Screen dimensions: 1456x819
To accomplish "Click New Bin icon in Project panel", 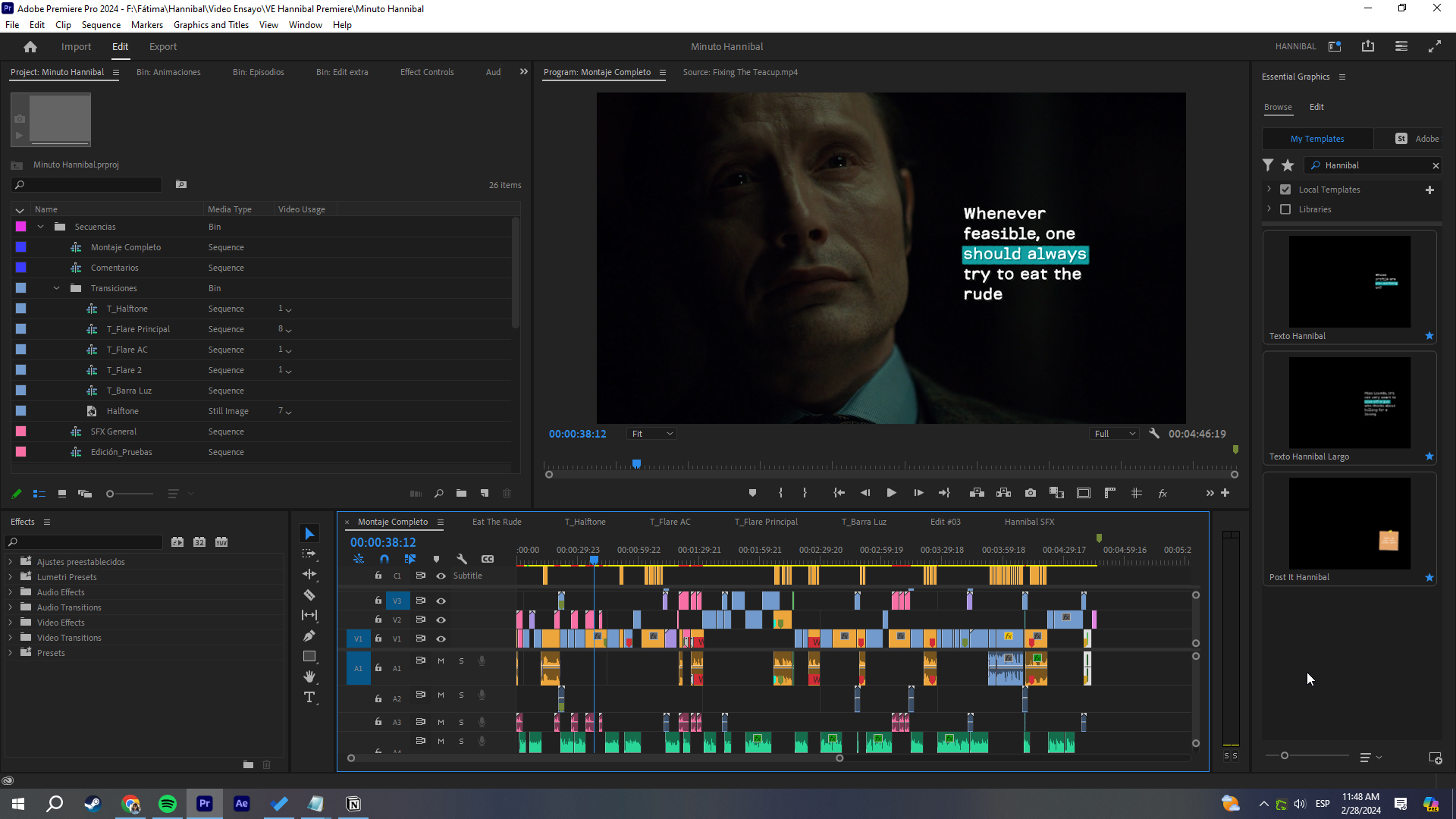I will [x=461, y=494].
